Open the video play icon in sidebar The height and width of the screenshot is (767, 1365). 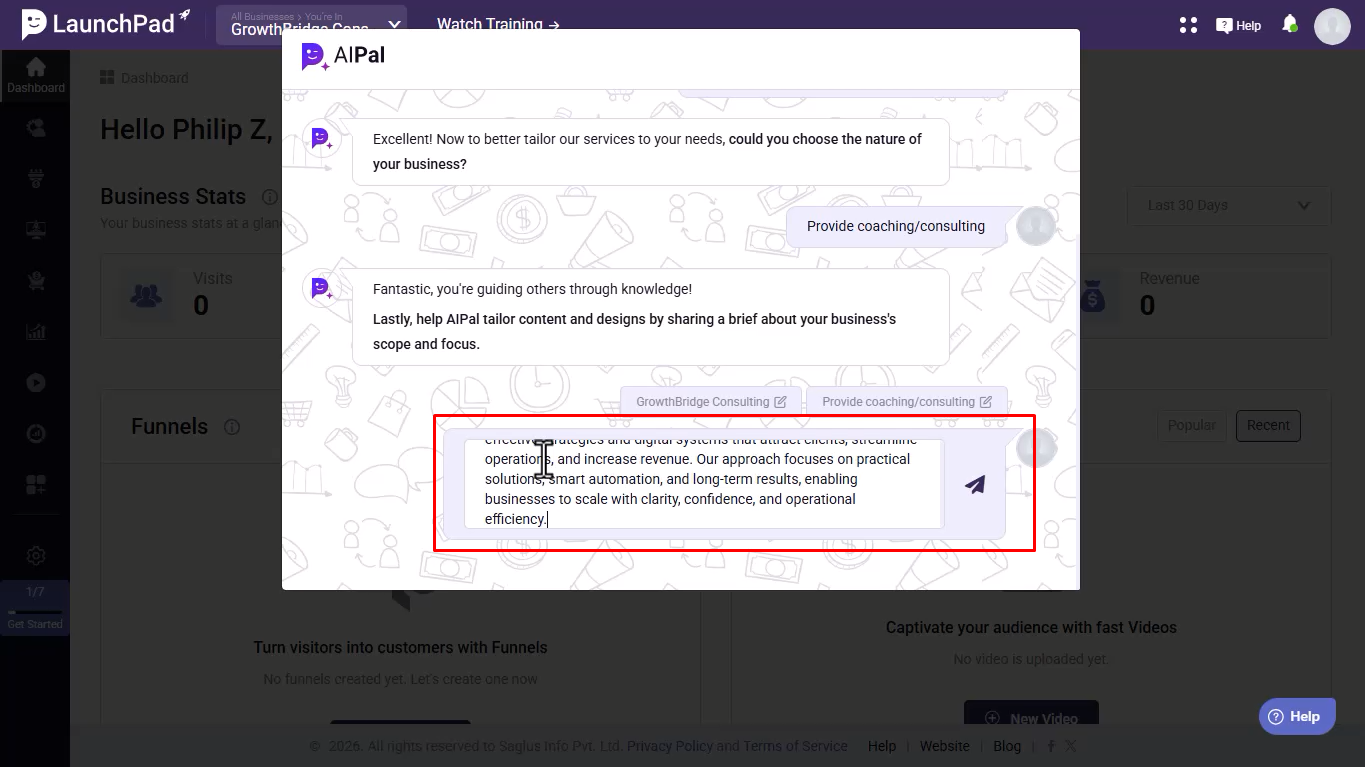point(36,382)
